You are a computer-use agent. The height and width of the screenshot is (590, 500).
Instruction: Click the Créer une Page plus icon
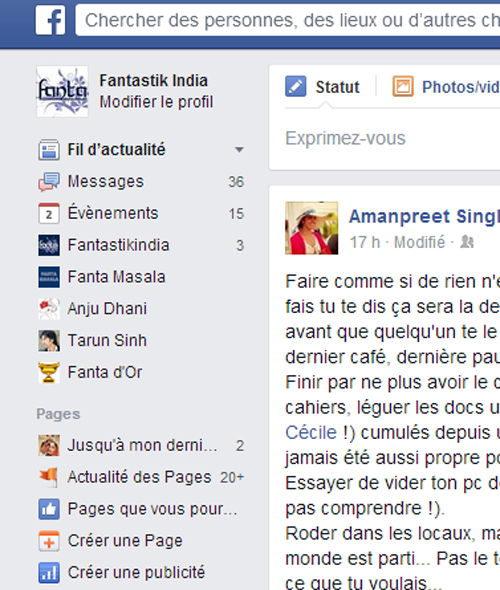point(49,541)
